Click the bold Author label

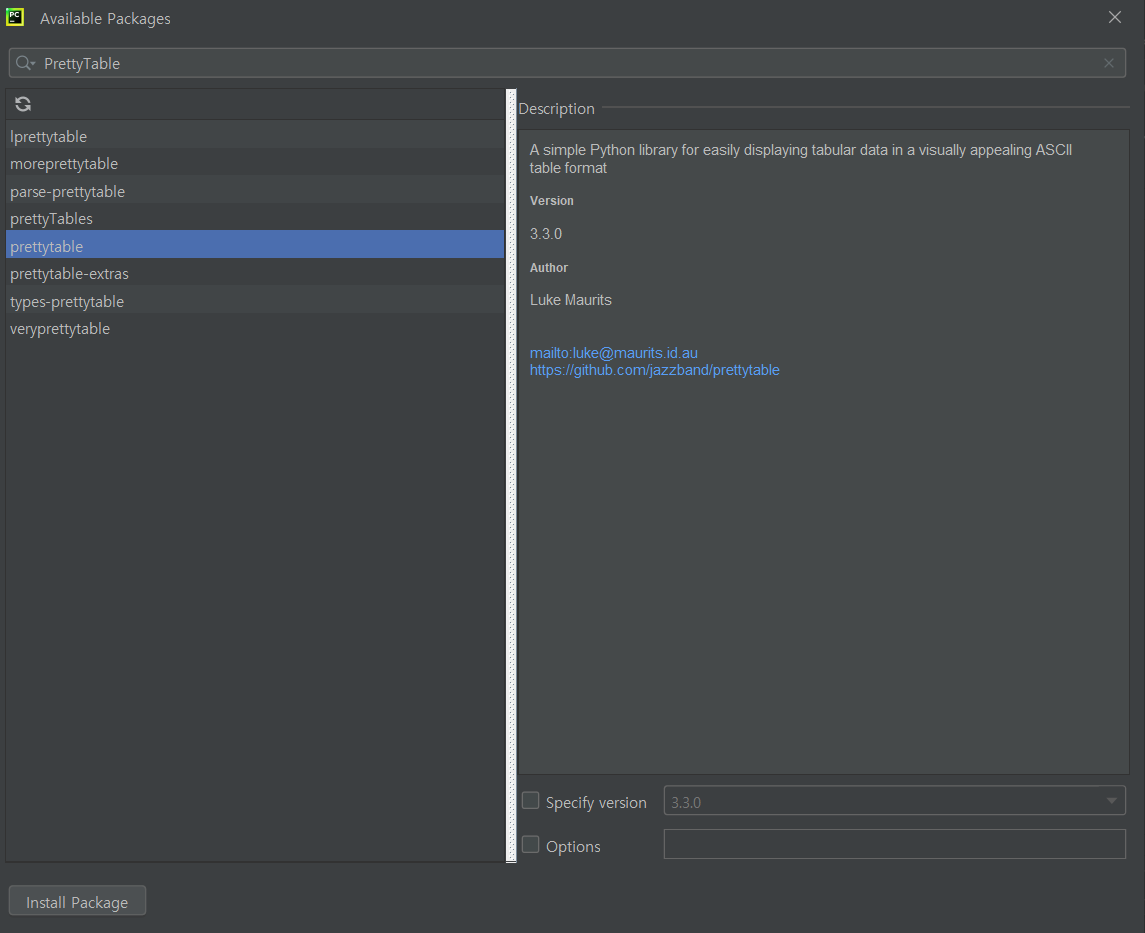coord(548,268)
